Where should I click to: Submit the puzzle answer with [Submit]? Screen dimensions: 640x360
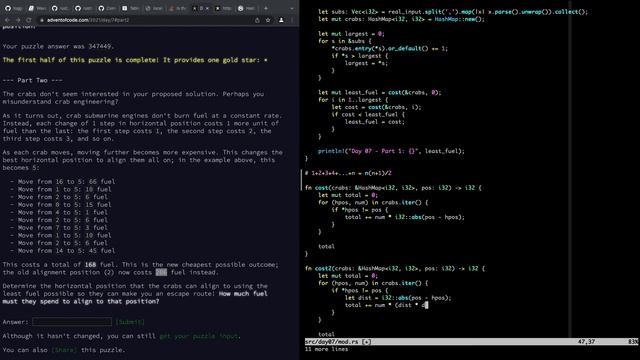[130, 322]
